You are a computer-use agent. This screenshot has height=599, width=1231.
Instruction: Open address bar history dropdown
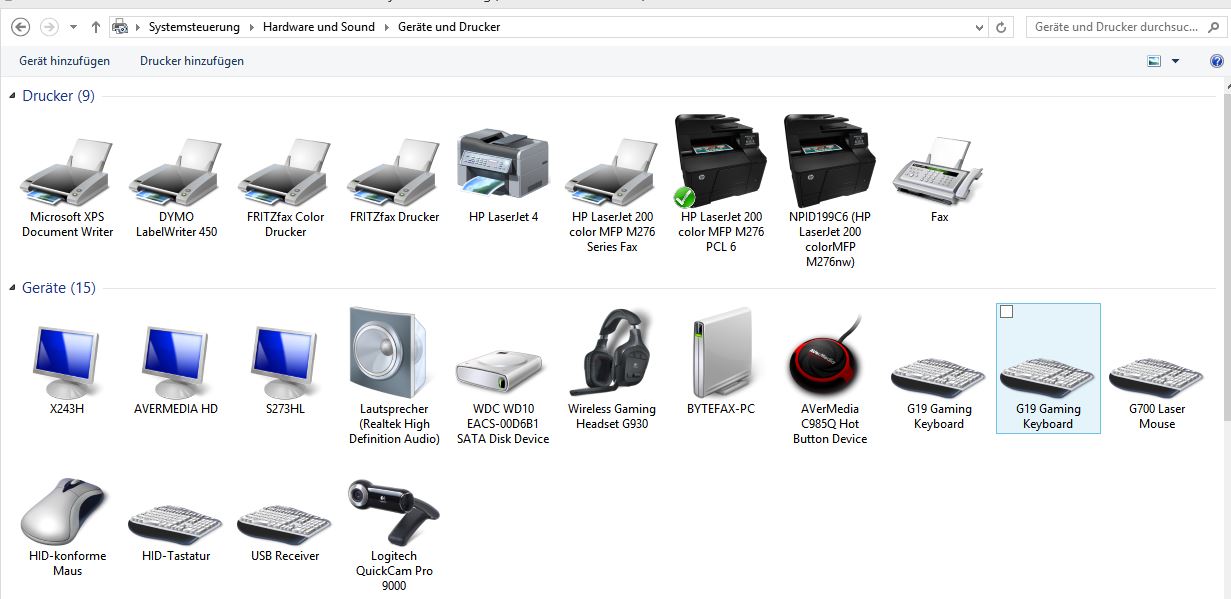[x=977, y=27]
